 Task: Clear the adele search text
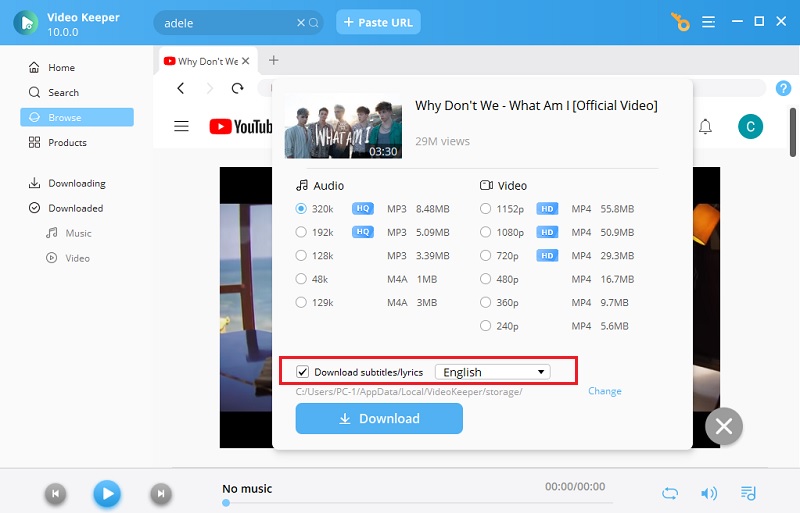(301, 22)
